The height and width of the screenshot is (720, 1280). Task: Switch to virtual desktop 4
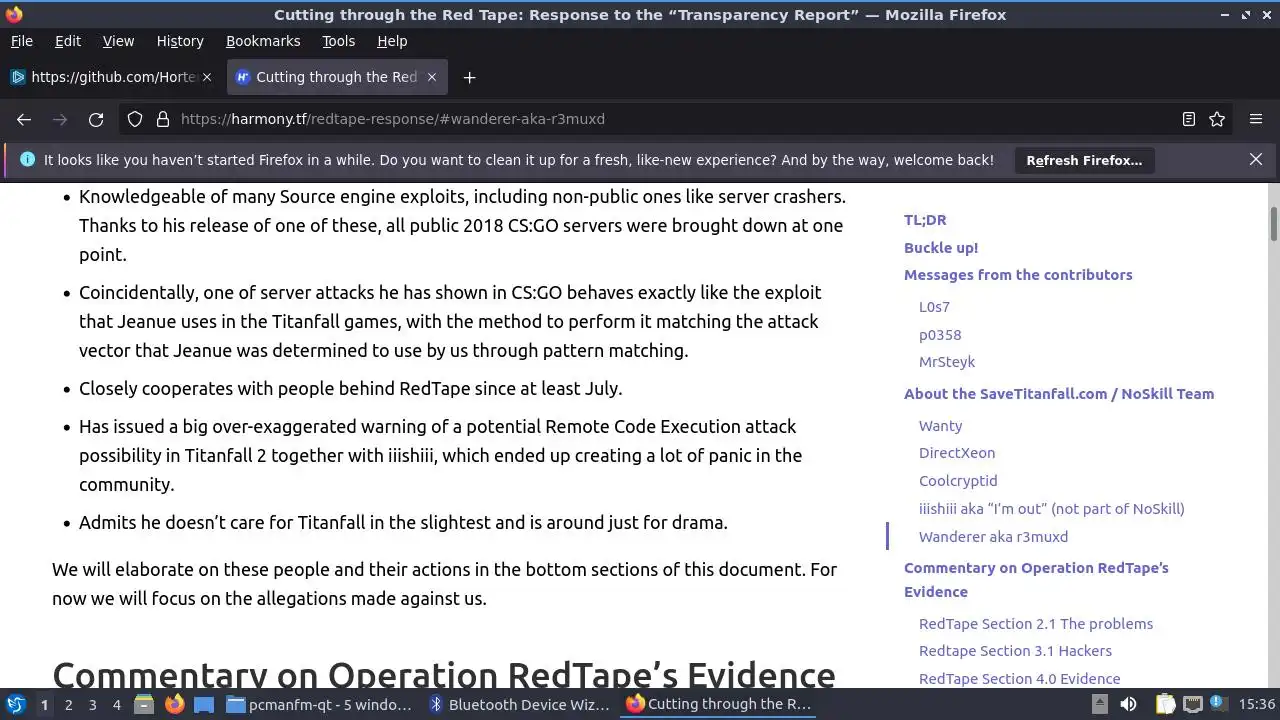point(116,705)
